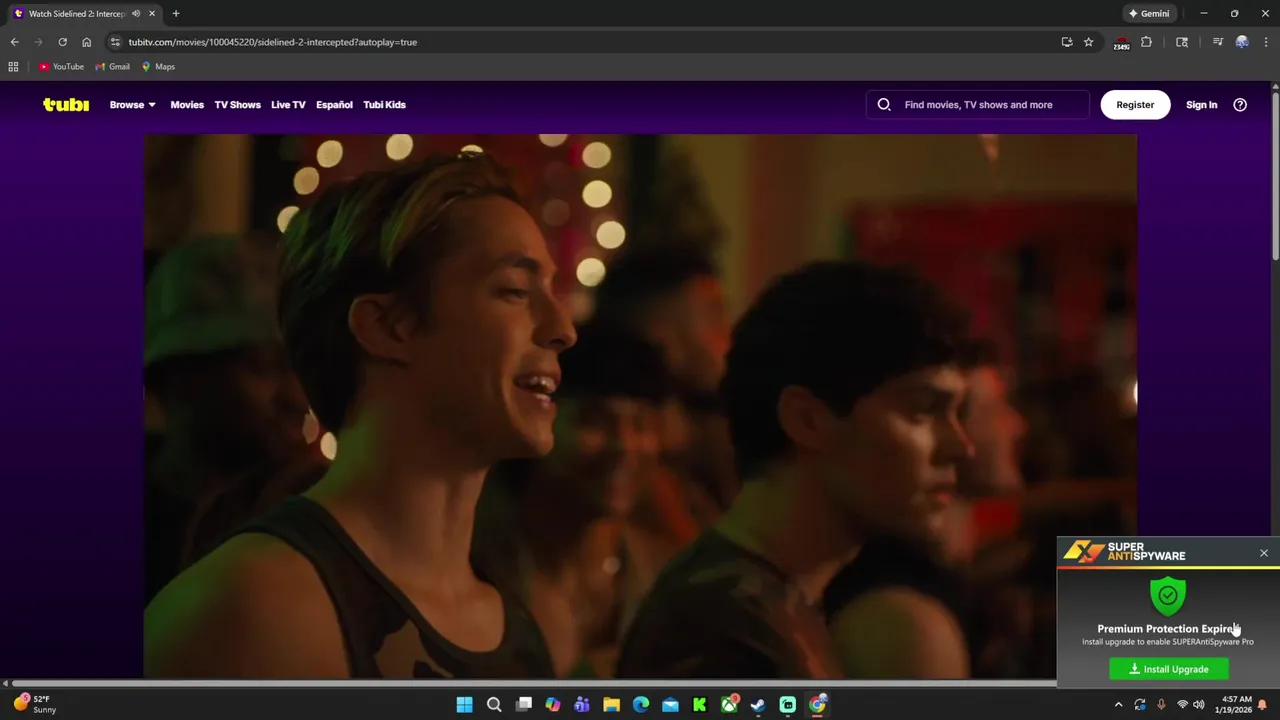Open Mail app from taskbar
The width and height of the screenshot is (1280, 720).
pos(670,705)
